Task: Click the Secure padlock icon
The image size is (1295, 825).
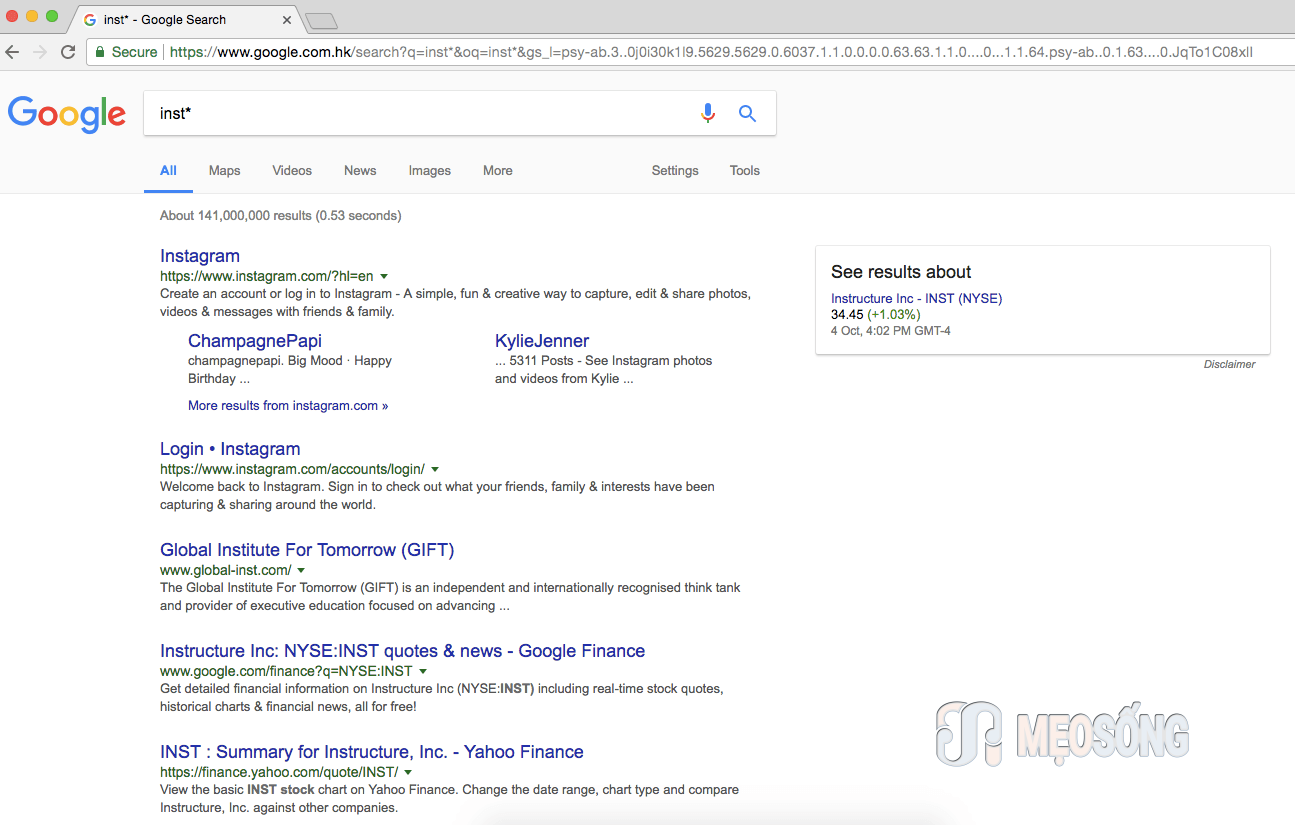Action: (100, 52)
